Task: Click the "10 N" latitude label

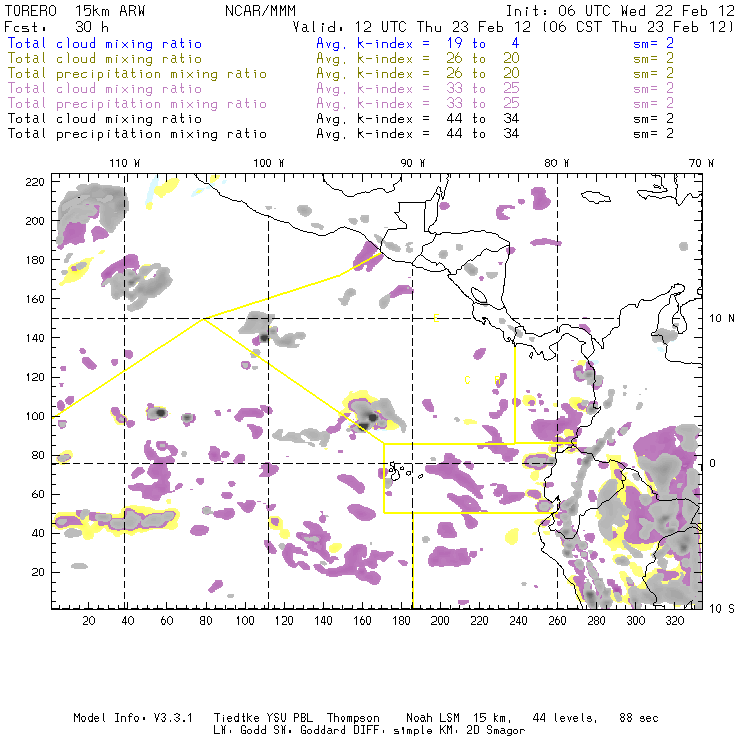Action: click(722, 319)
